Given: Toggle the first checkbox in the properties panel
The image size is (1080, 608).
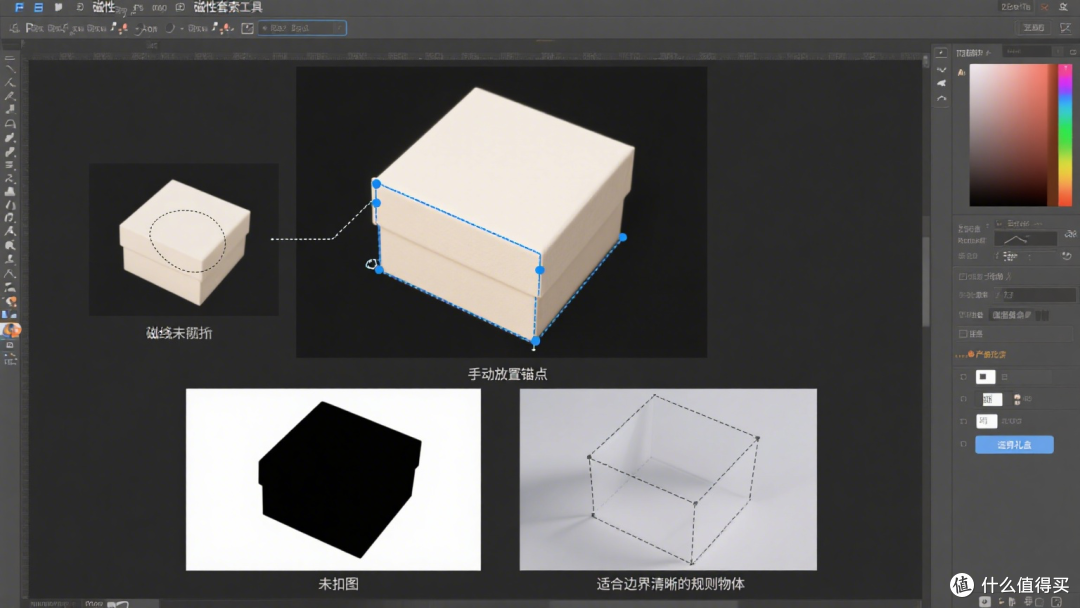Looking at the screenshot, I should (x=963, y=277).
